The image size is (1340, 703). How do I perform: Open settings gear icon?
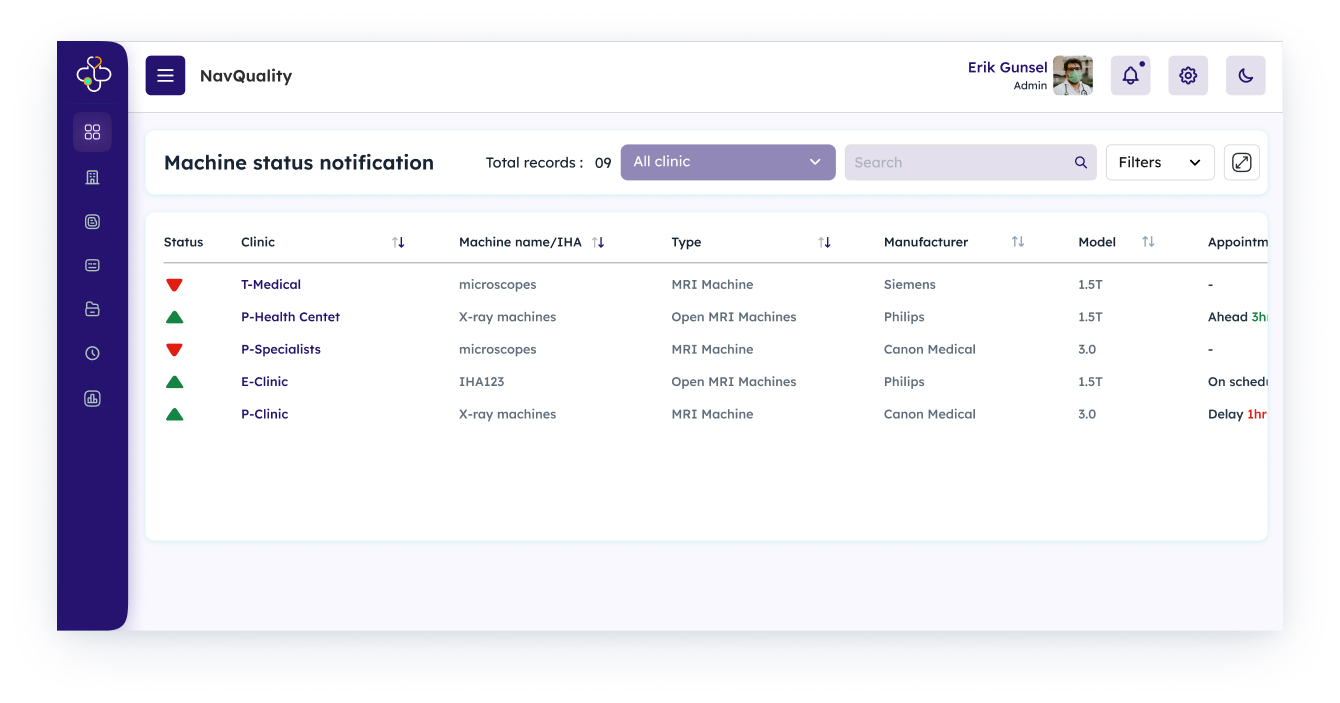(1188, 76)
